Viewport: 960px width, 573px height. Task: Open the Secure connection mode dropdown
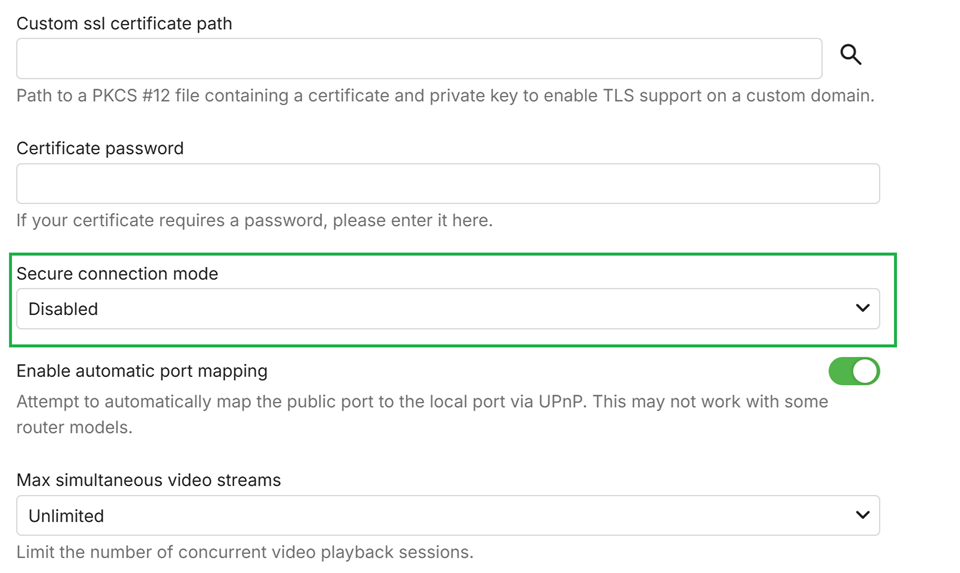coord(447,309)
